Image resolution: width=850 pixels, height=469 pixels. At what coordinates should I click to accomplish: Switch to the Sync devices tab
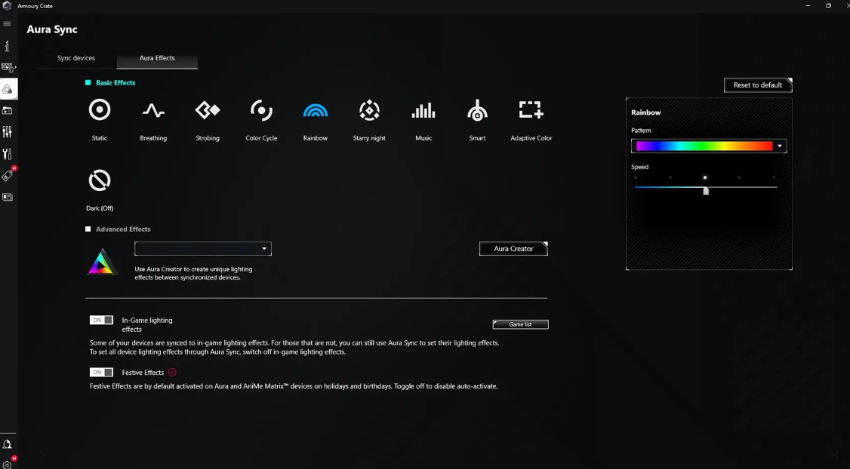coord(76,59)
